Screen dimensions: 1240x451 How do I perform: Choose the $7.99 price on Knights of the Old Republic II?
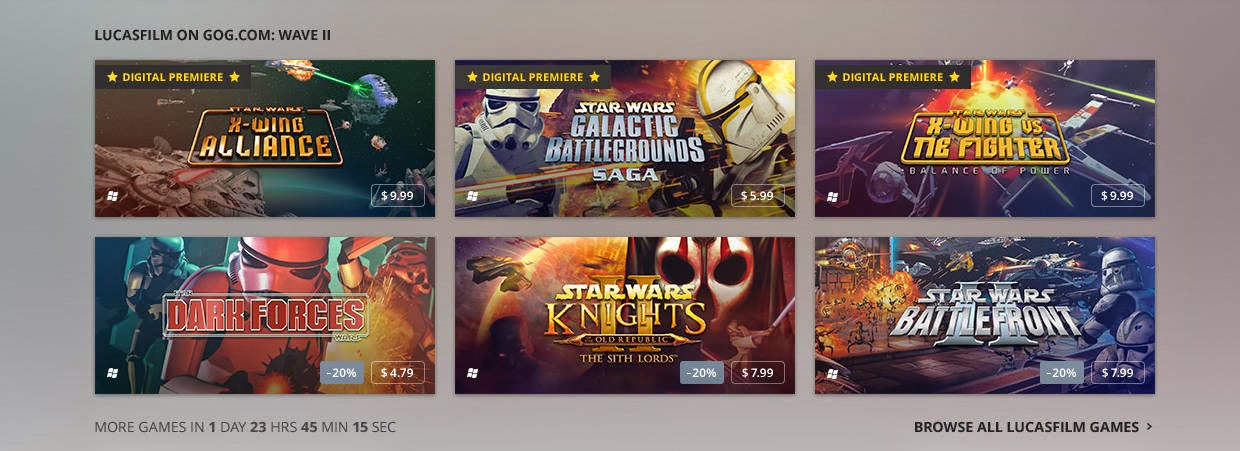(x=757, y=372)
